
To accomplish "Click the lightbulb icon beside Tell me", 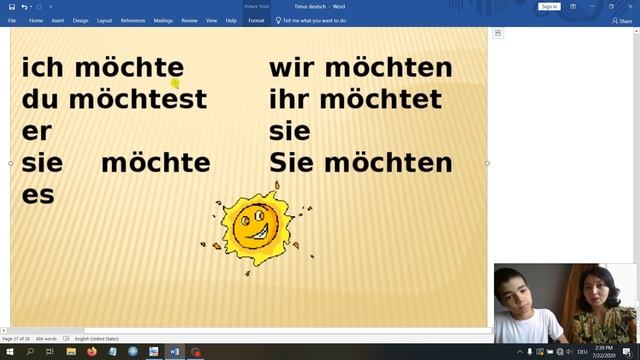I will pos(278,20).
